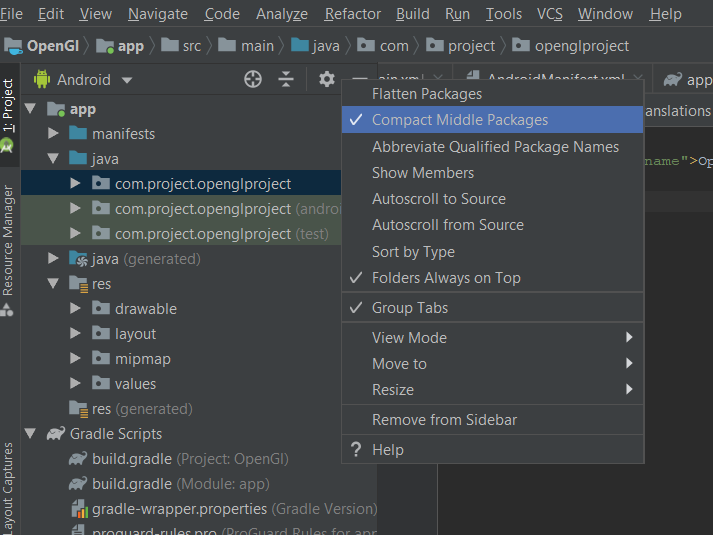The height and width of the screenshot is (535, 713).
Task: Click the Help question mark icon in menu
Action: point(356,450)
